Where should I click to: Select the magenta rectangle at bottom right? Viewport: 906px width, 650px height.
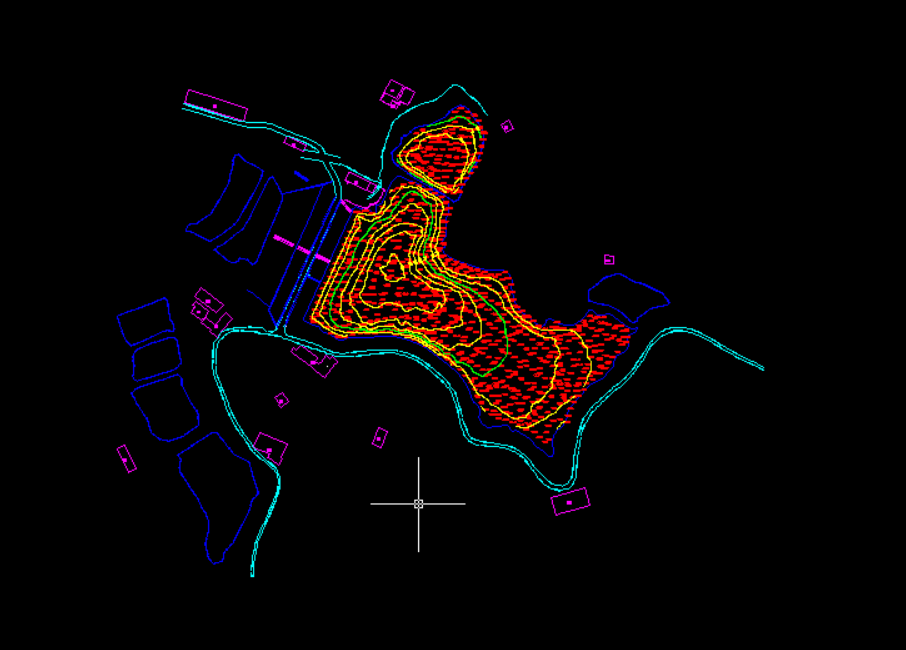click(x=570, y=502)
